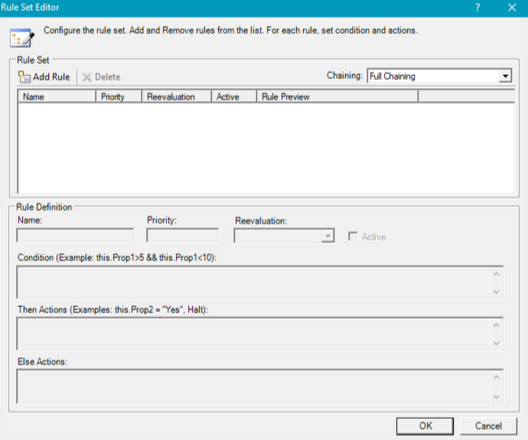Click the Else Actions scroll up arrow
528x440 pixels.
[496, 377]
